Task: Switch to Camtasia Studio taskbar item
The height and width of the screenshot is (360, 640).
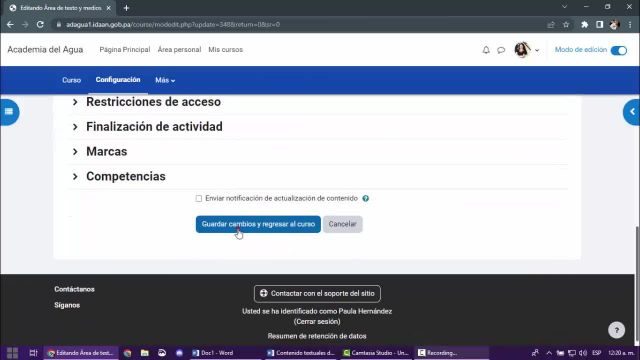Action: [x=376, y=353]
